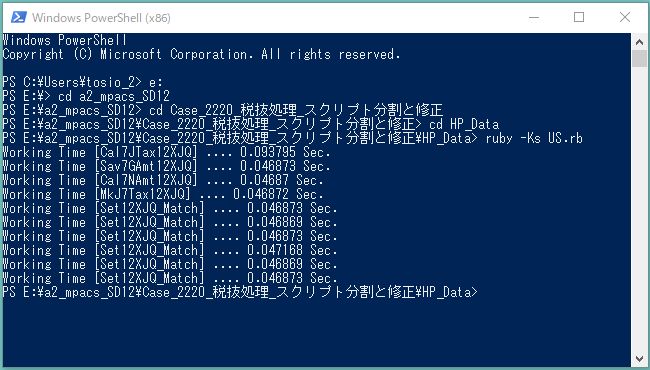The width and height of the screenshot is (650, 370).
Task: Close the Windows PowerShell window
Action: click(625, 17)
